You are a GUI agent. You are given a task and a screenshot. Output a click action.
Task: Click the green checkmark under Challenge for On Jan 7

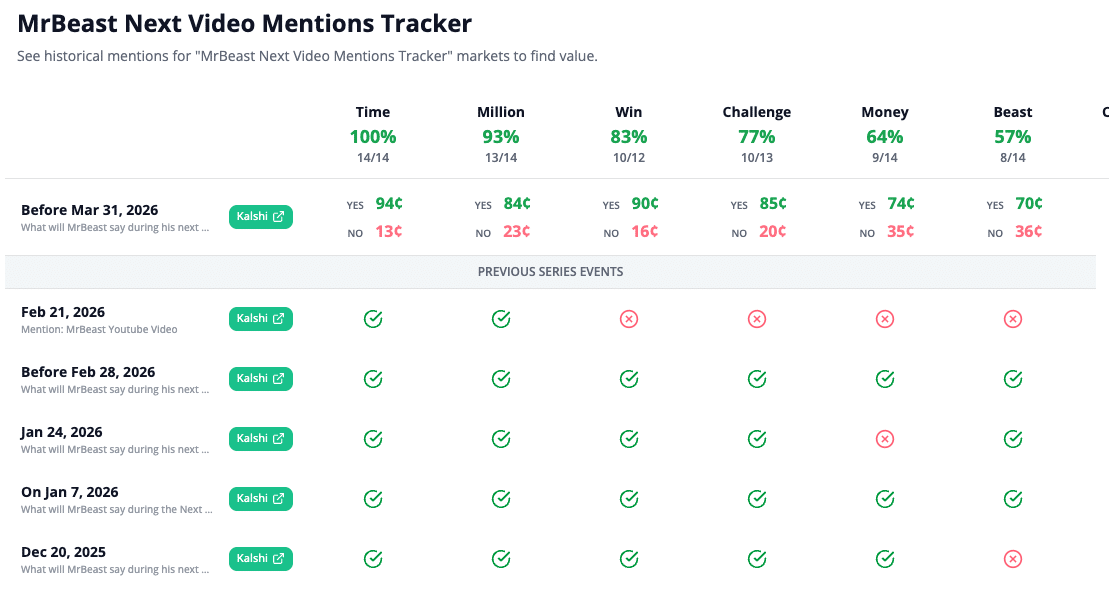(756, 498)
